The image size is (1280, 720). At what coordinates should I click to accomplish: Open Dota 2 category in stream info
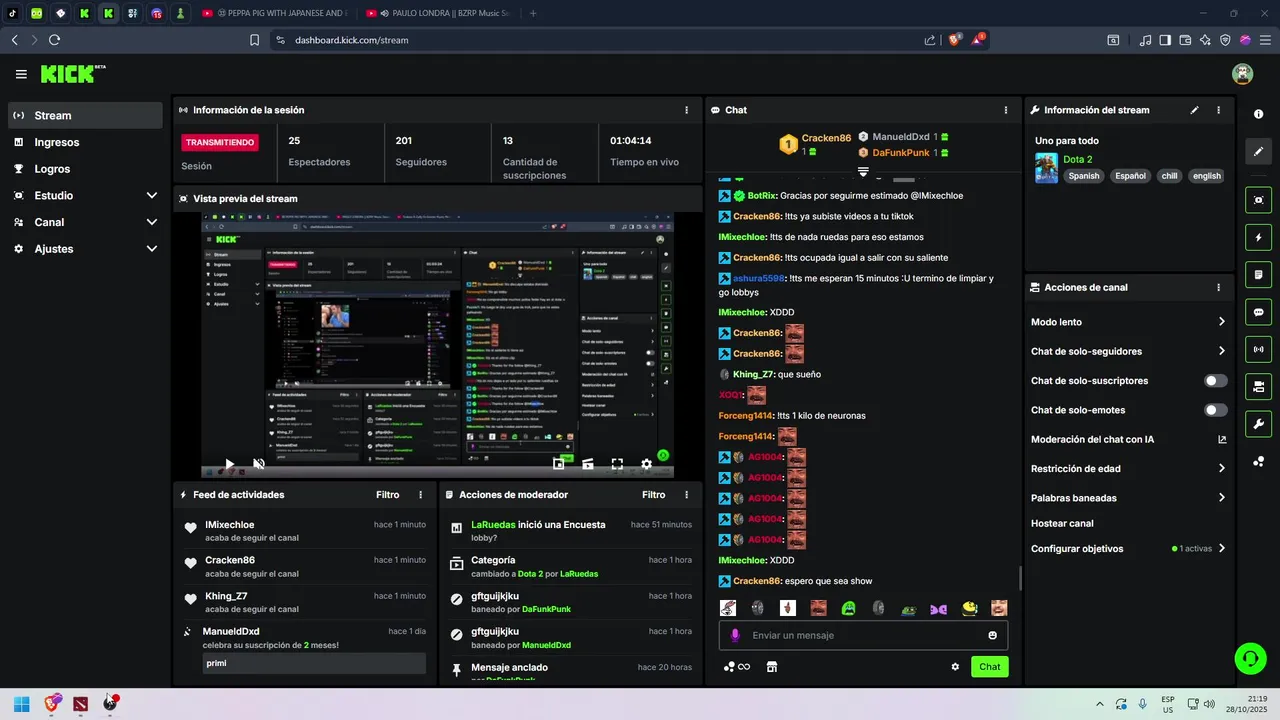point(1077,159)
